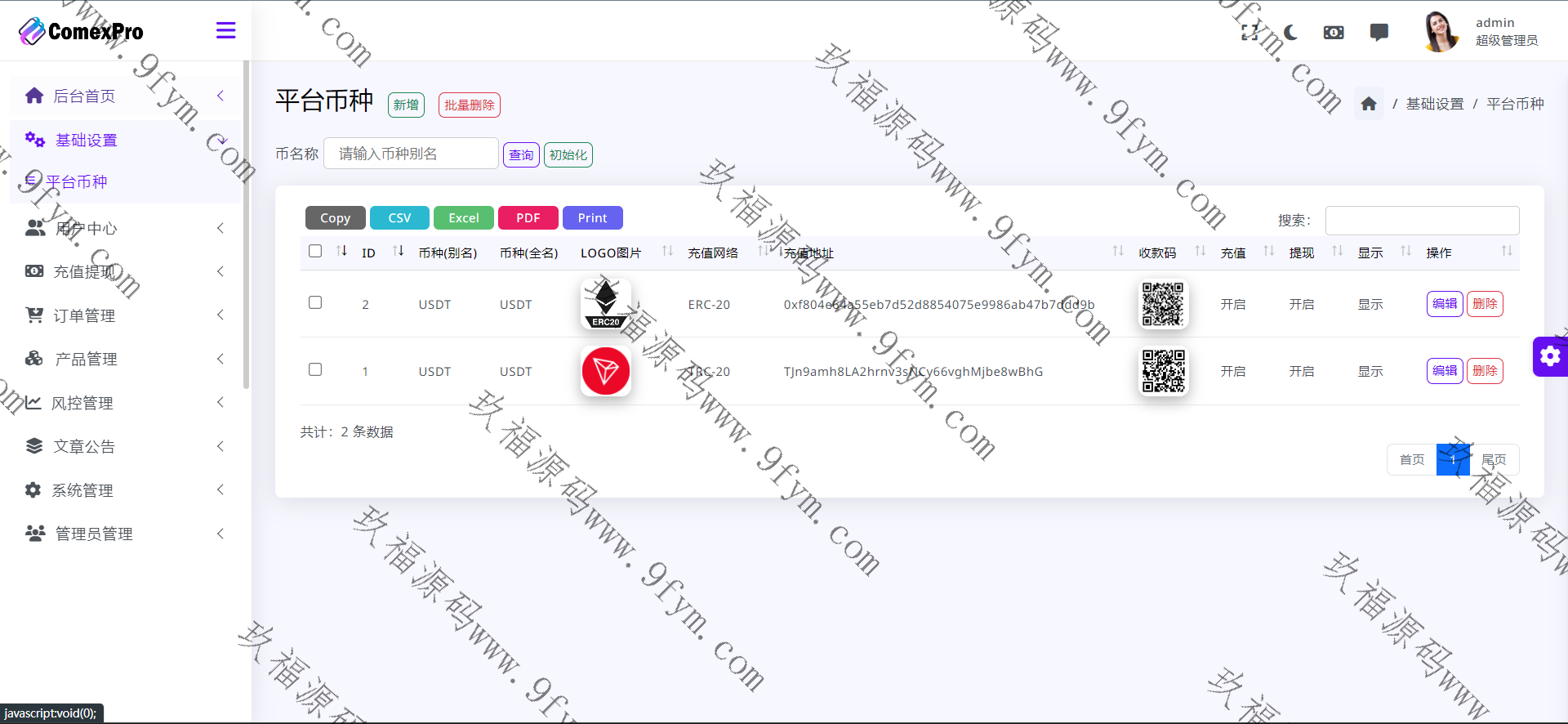Open 平台币种 submenu item
Image resolution: width=1568 pixels, height=724 pixels.
pyautogui.click(x=76, y=182)
